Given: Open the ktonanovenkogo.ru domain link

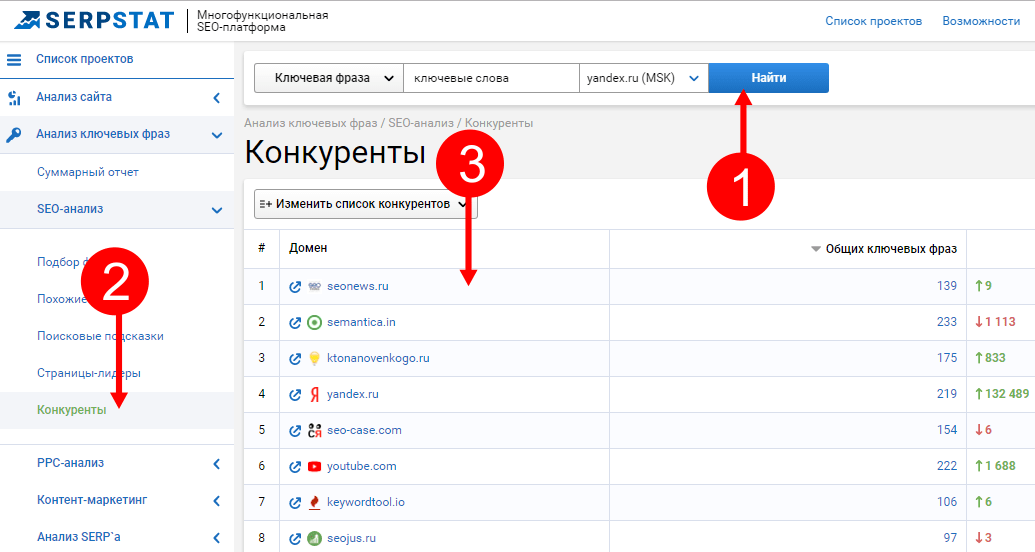Looking at the screenshot, I should point(378,359).
